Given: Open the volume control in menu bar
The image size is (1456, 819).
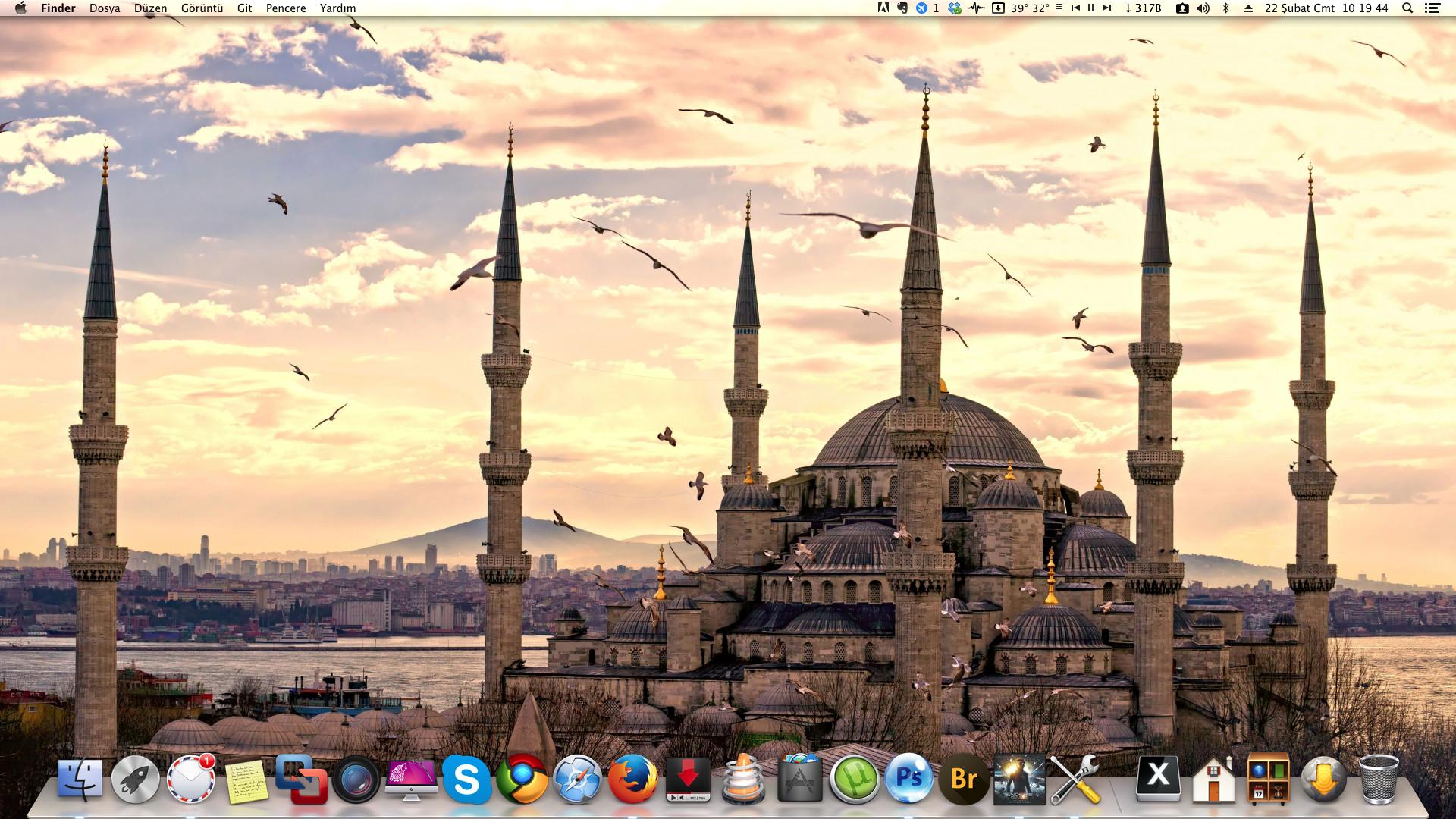Looking at the screenshot, I should point(1203,8).
